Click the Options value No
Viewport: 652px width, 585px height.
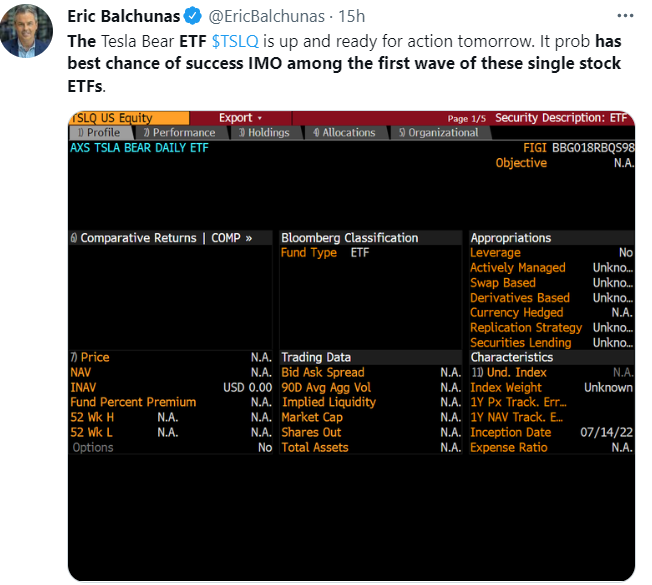pyautogui.click(x=264, y=447)
